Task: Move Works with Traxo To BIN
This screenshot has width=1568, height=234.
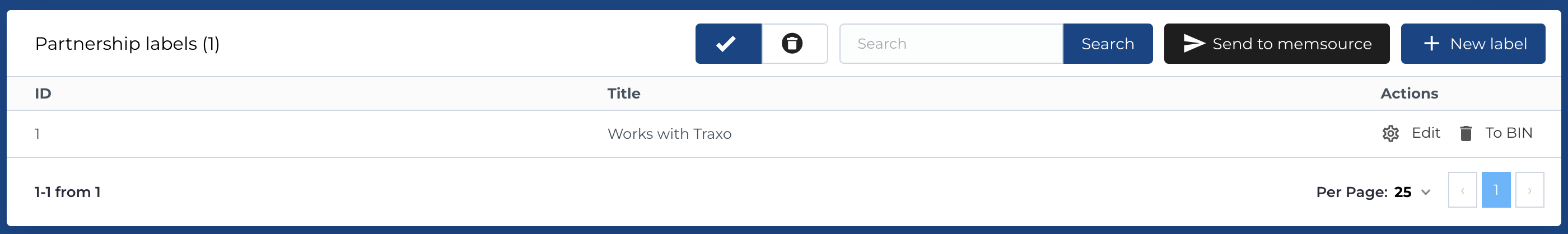Action: pyautogui.click(x=1508, y=133)
